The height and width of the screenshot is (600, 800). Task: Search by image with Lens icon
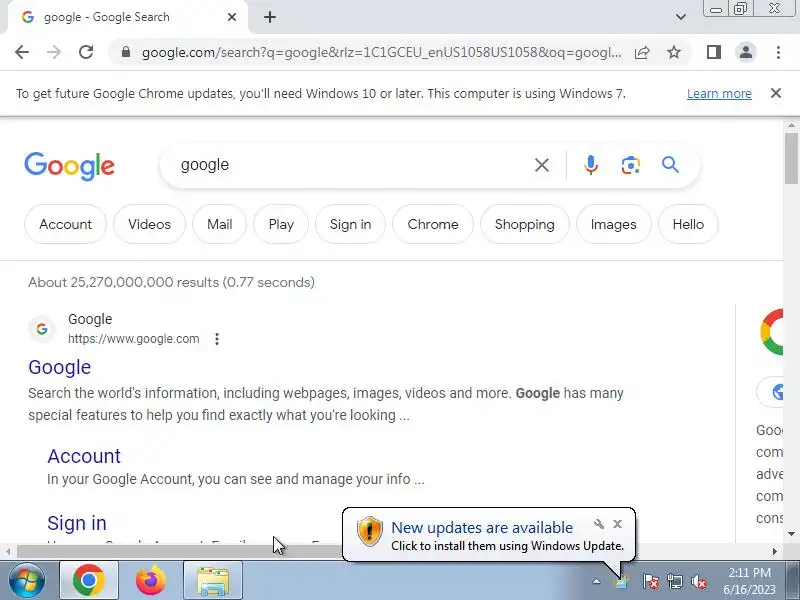[631, 165]
